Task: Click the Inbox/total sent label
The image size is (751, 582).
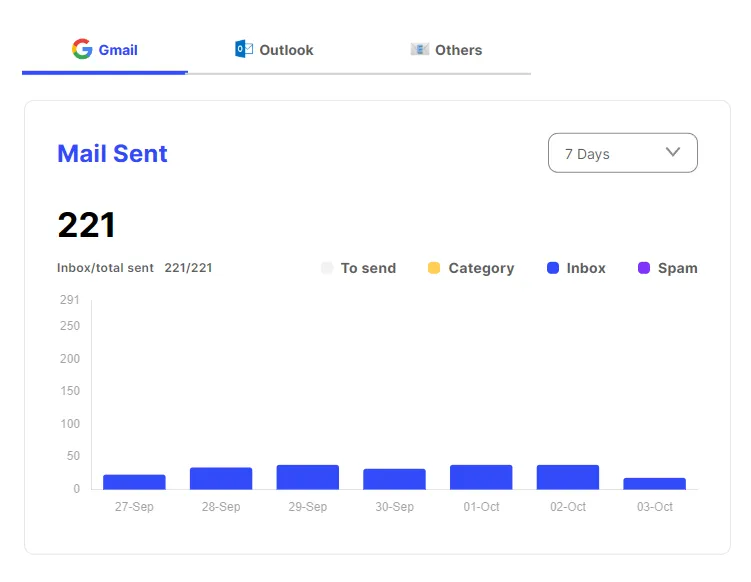Action: (x=105, y=268)
